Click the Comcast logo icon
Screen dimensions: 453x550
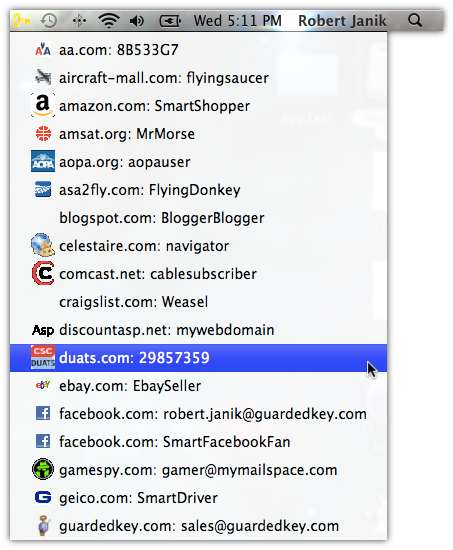pyautogui.click(x=43, y=273)
